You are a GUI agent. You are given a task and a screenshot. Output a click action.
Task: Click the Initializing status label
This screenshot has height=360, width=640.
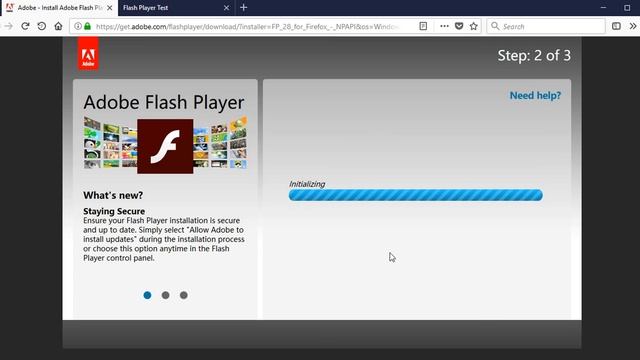307,184
